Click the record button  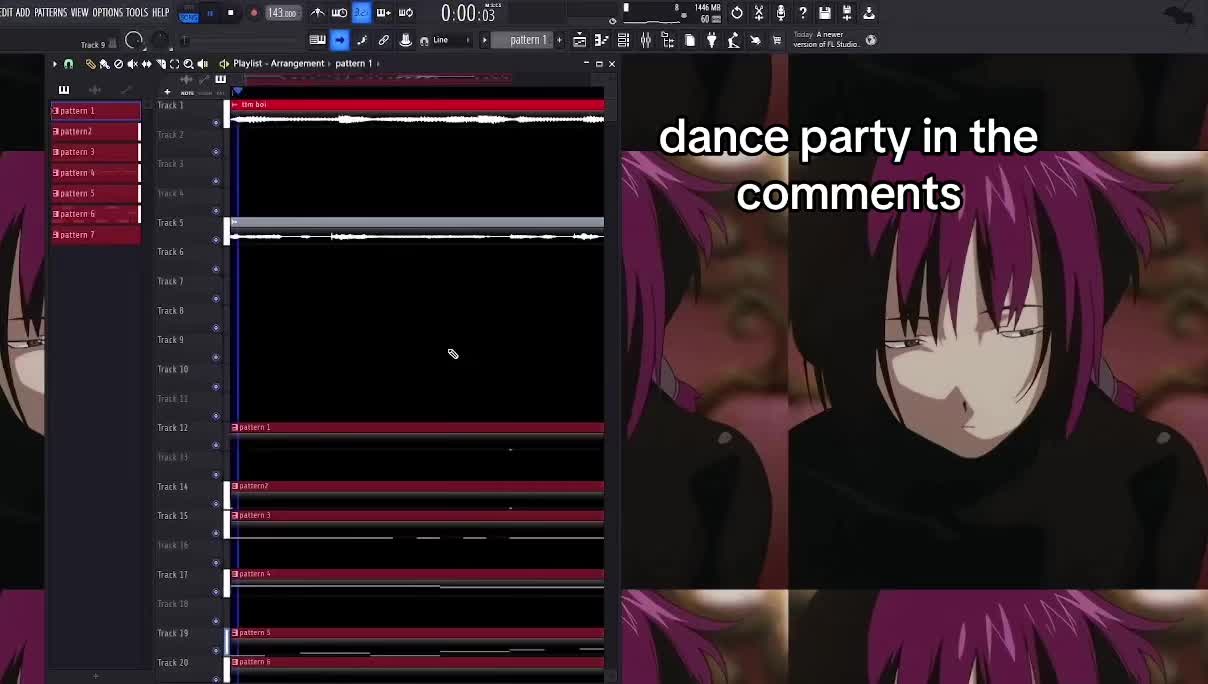[x=254, y=13]
